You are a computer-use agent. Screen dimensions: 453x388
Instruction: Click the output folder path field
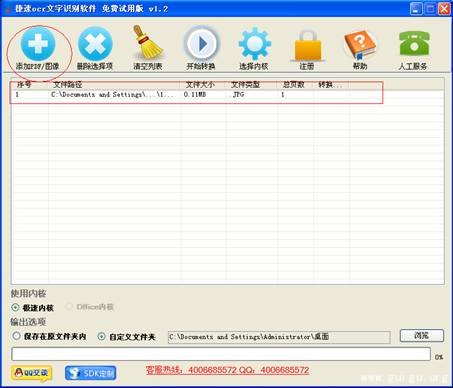(x=279, y=337)
